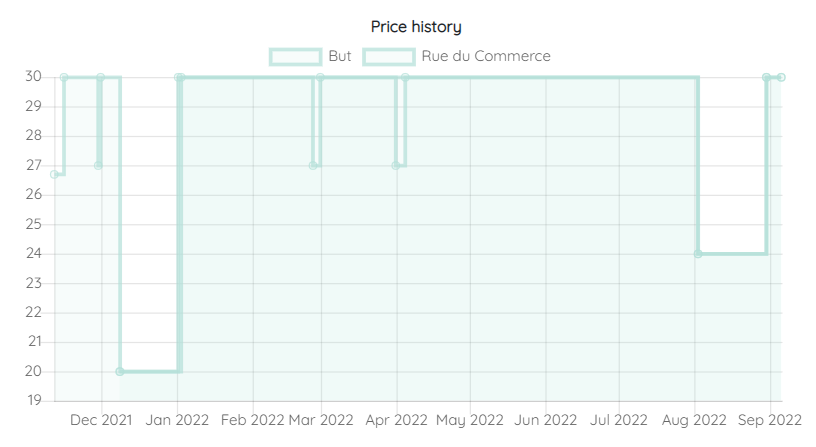Click the Dec 2021 axis label

point(101,420)
